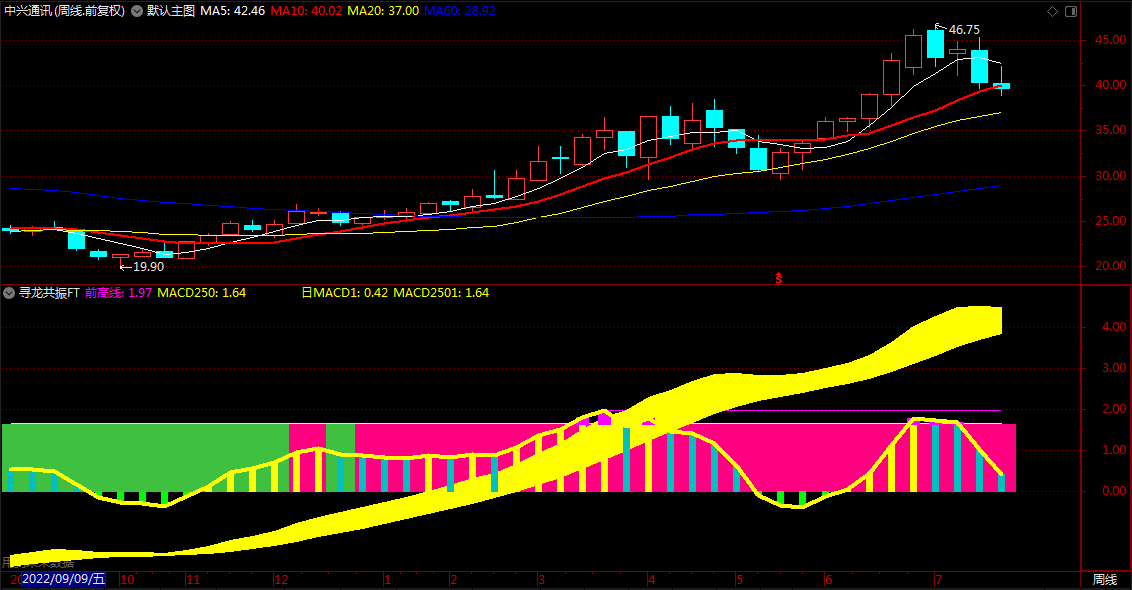Image resolution: width=1132 pixels, height=590 pixels.
Task: Open the main chart indicator dropdown arrow
Action: 136,11
